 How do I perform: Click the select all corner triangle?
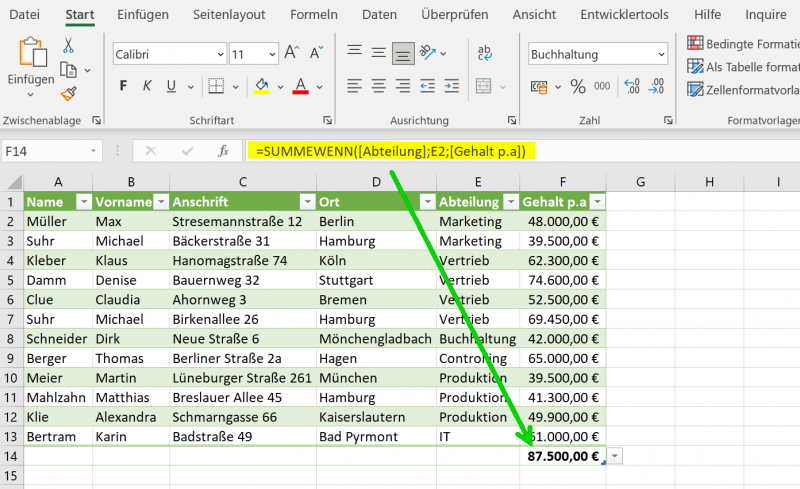click(x=13, y=182)
